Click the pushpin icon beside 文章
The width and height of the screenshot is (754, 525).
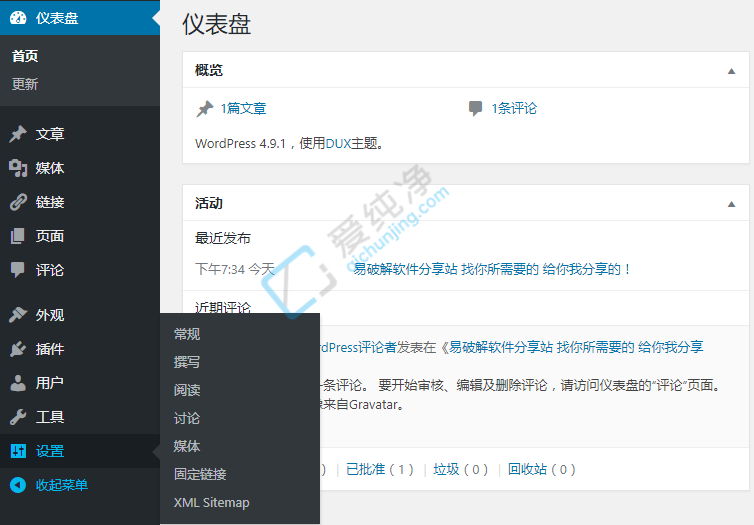(x=18, y=134)
